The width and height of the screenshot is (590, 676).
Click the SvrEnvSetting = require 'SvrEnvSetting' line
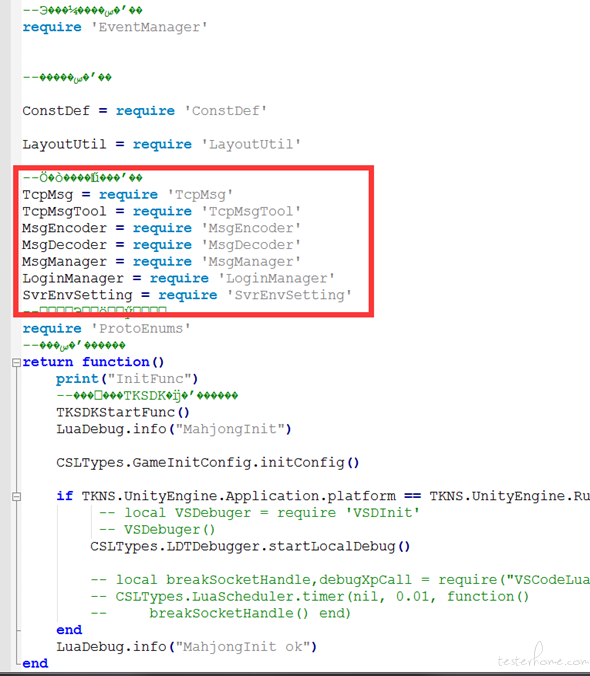click(187, 295)
